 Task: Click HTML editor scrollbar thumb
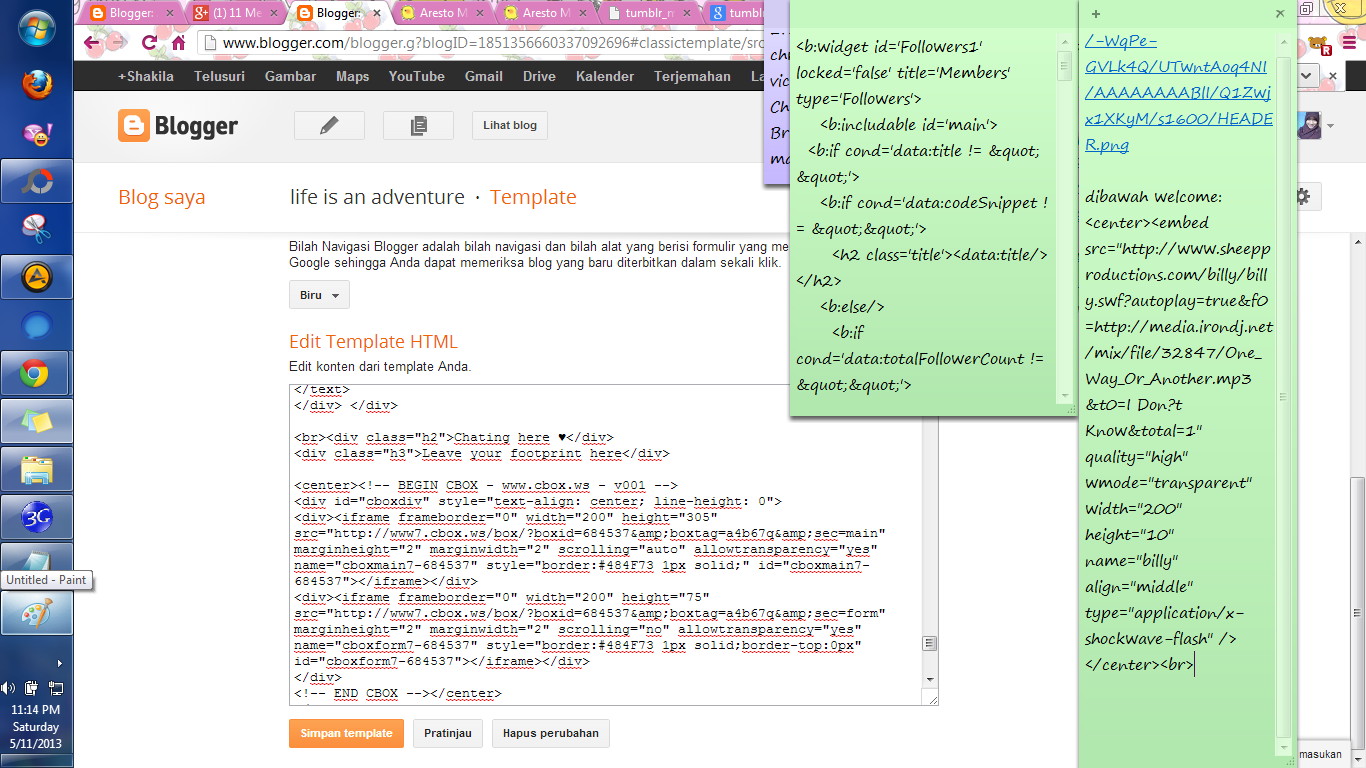930,643
